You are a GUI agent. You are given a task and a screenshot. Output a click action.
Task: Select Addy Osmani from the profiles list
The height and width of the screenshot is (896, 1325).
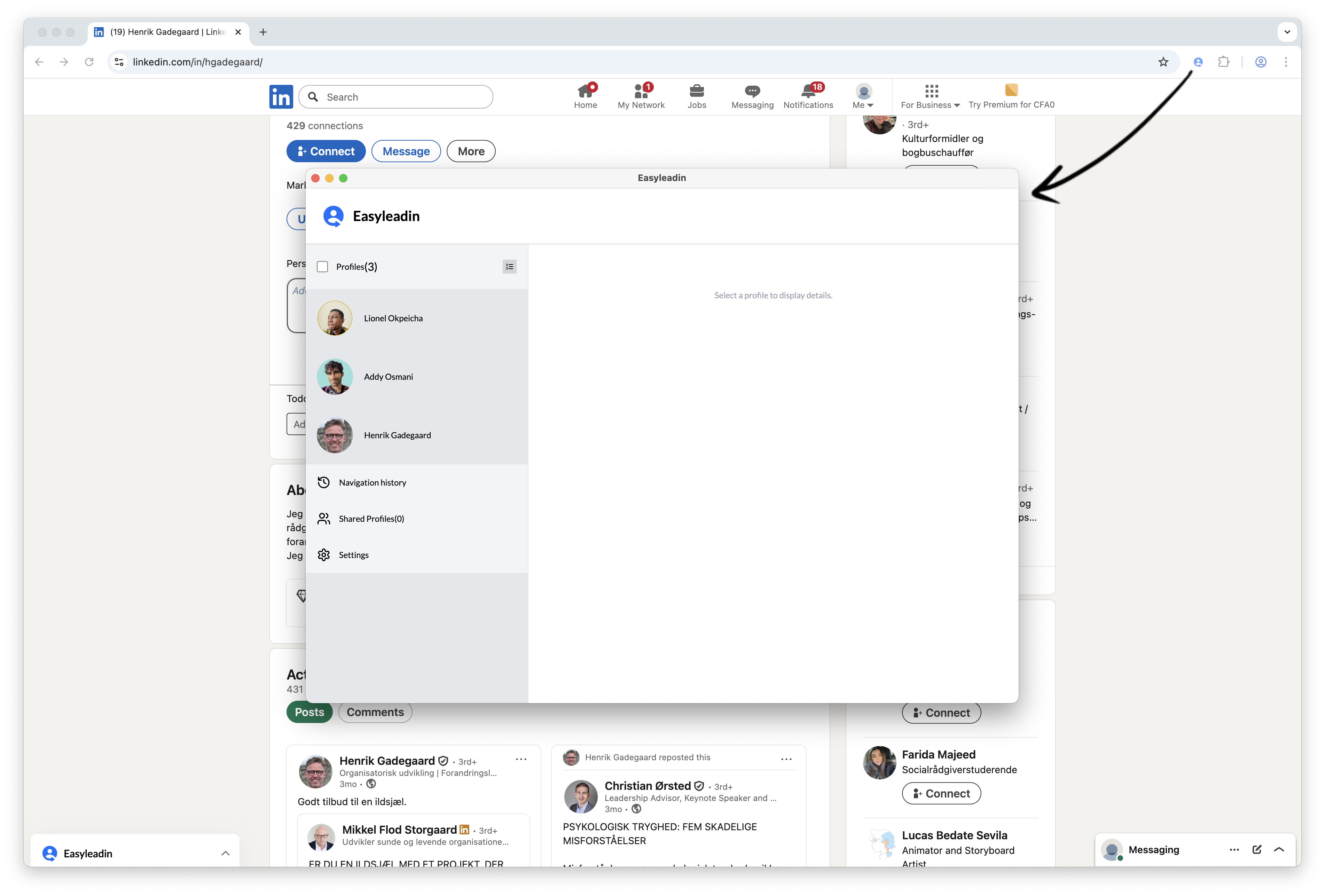[388, 376]
